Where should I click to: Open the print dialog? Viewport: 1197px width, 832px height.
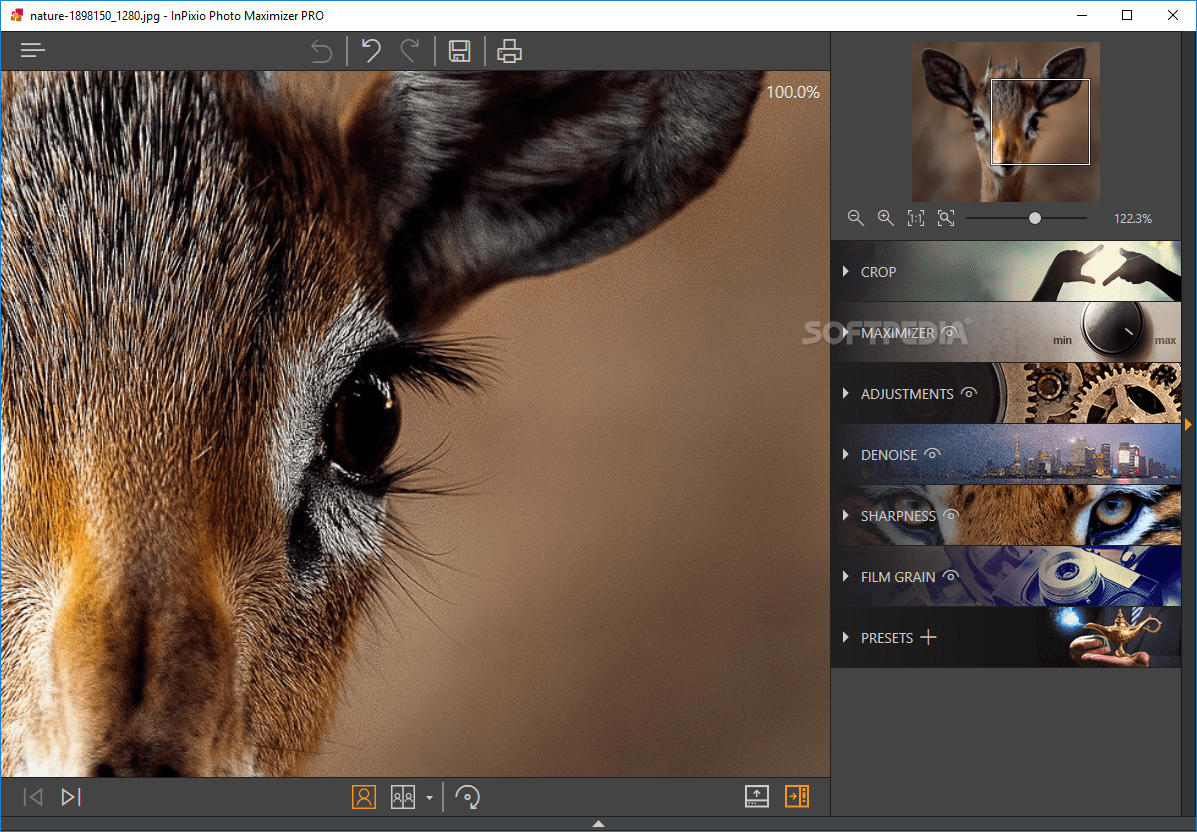pyautogui.click(x=509, y=51)
